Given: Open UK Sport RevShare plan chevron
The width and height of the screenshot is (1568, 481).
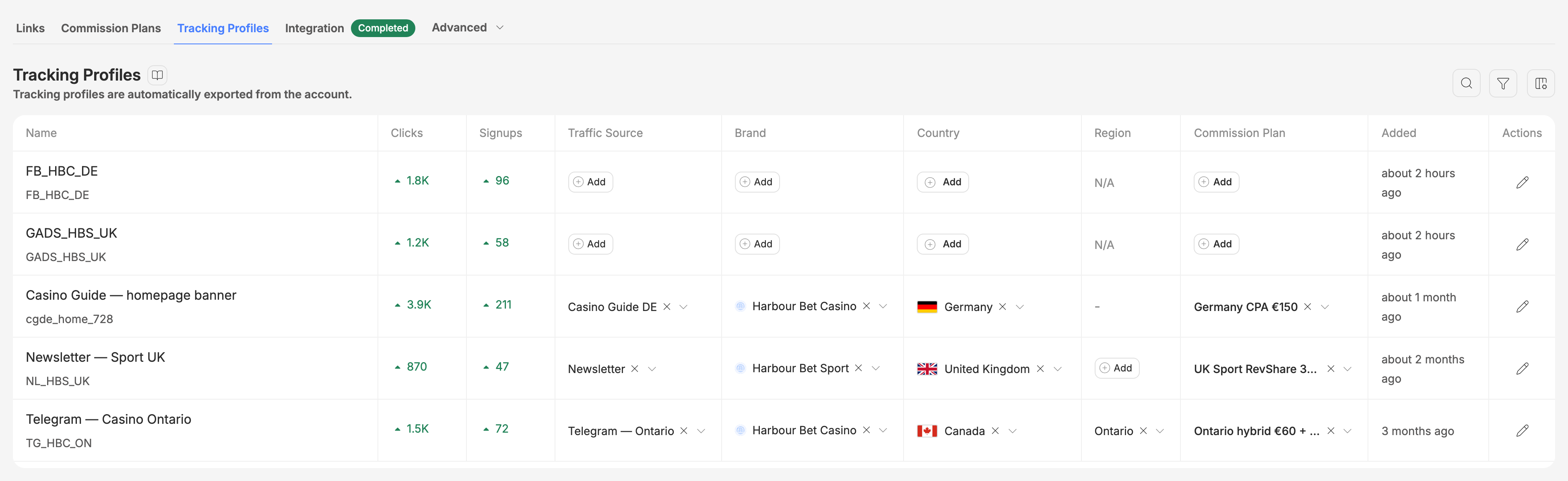Looking at the screenshot, I should (1348, 369).
